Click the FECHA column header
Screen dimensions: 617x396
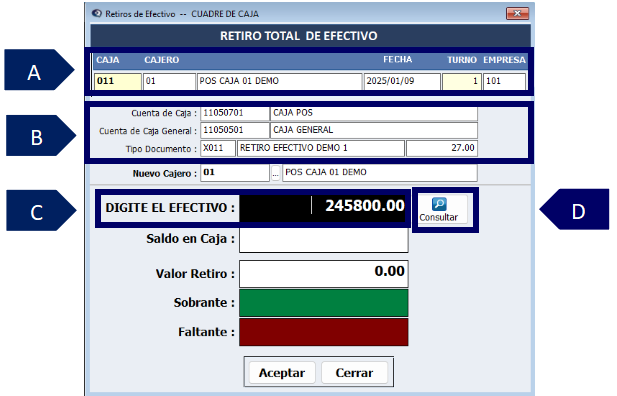397,59
